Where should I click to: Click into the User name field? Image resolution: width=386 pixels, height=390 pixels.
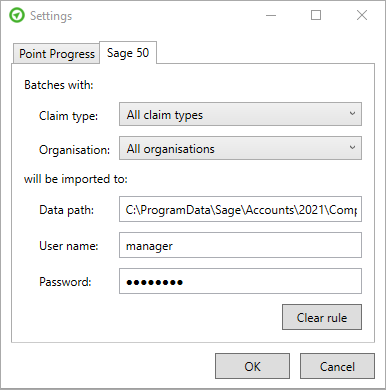point(240,245)
